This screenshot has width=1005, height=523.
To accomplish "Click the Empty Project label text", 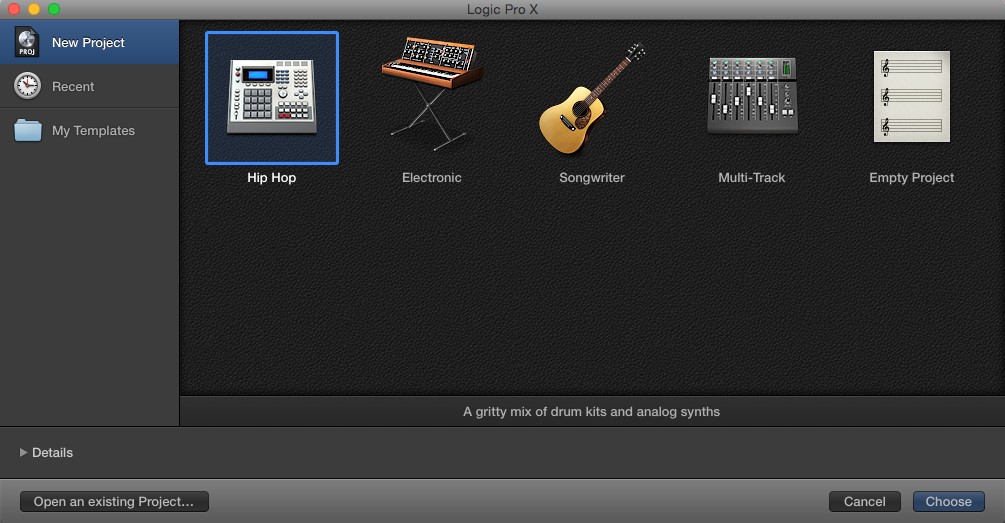I will 911,178.
